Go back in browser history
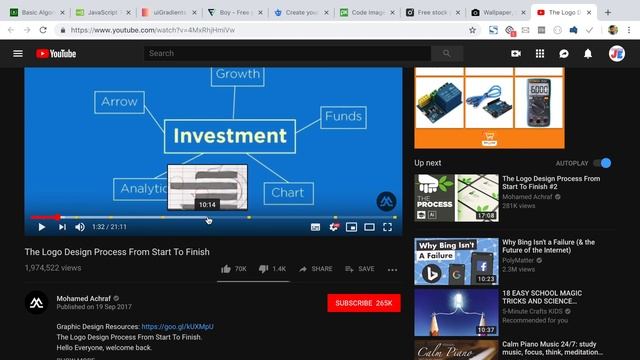Viewport: 640px width, 360px height. [x=11, y=30]
